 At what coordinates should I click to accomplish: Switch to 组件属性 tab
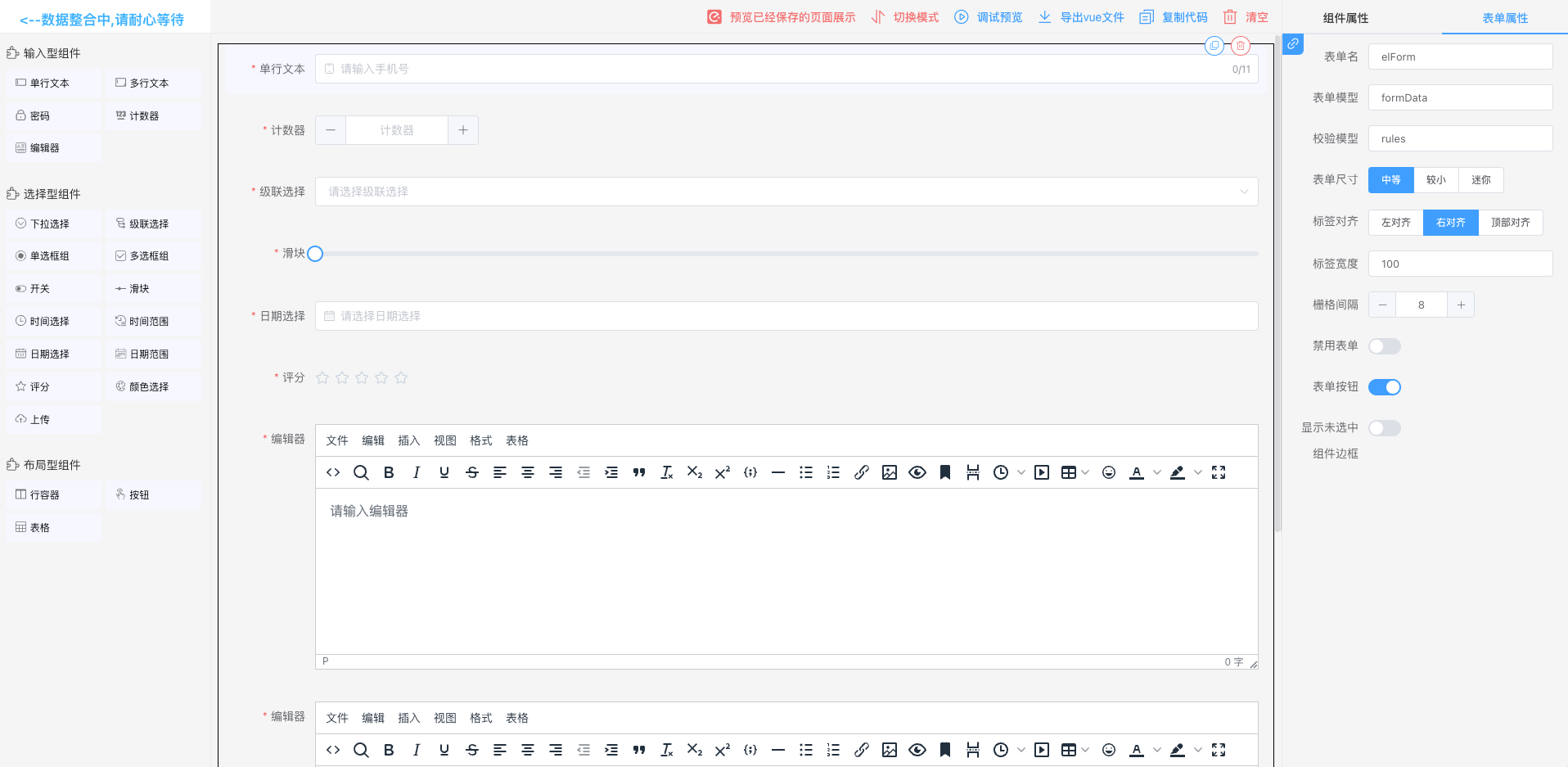(x=1345, y=18)
